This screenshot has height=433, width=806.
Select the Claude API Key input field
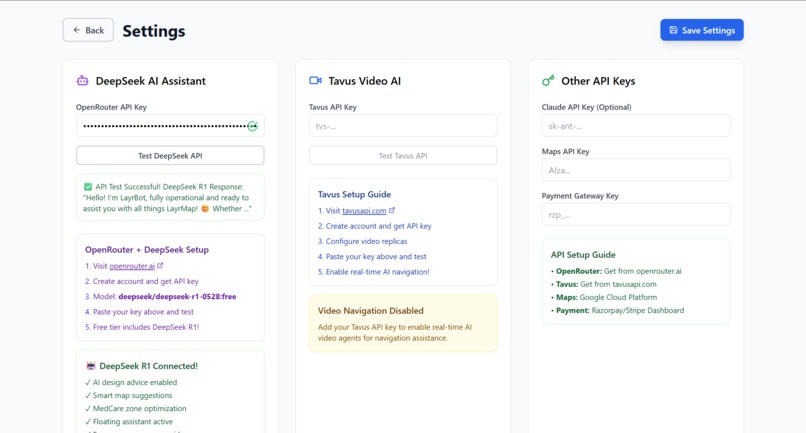point(636,126)
